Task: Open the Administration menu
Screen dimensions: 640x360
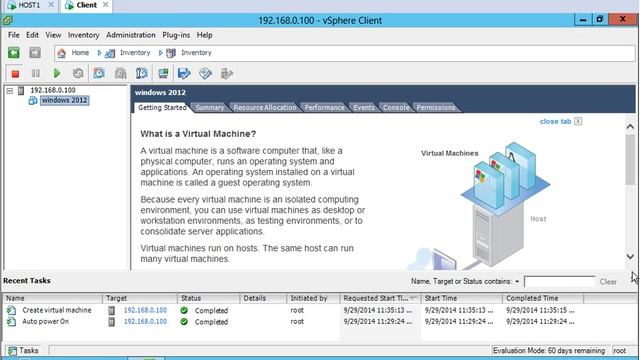Action: [x=131, y=35]
